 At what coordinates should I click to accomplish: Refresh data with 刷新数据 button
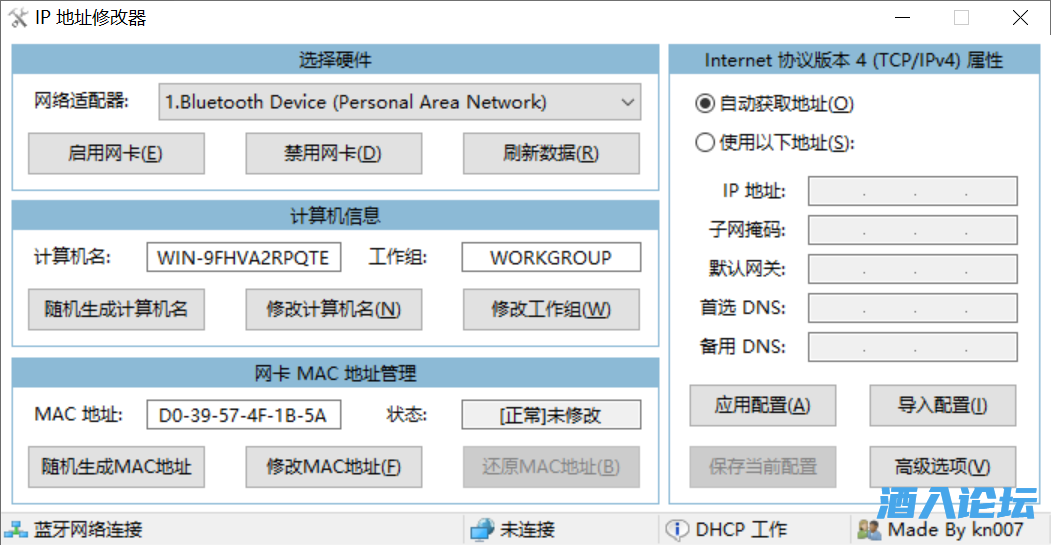pos(551,154)
